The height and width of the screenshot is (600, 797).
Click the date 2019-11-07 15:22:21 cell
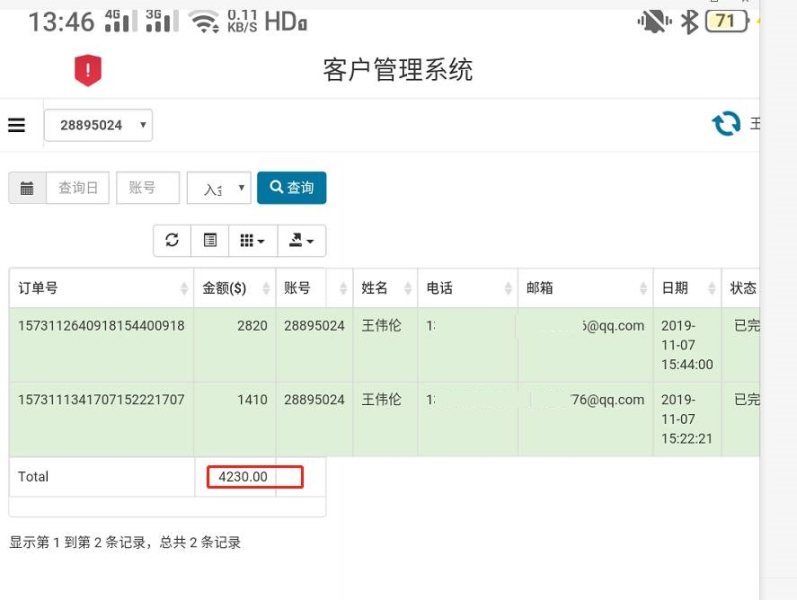687,419
